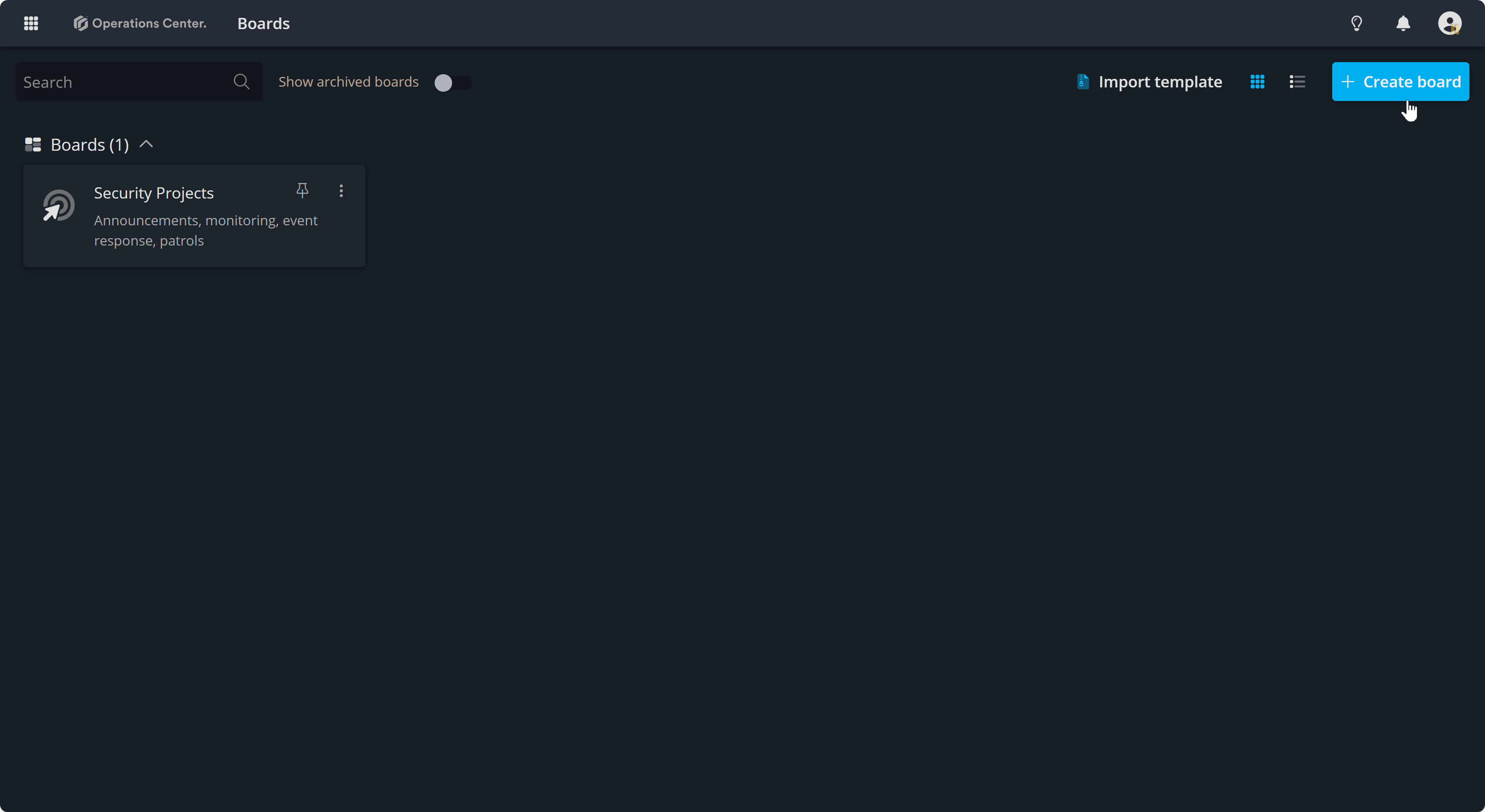Image resolution: width=1485 pixels, height=812 pixels.
Task: Open the user account avatar
Action: (1449, 24)
